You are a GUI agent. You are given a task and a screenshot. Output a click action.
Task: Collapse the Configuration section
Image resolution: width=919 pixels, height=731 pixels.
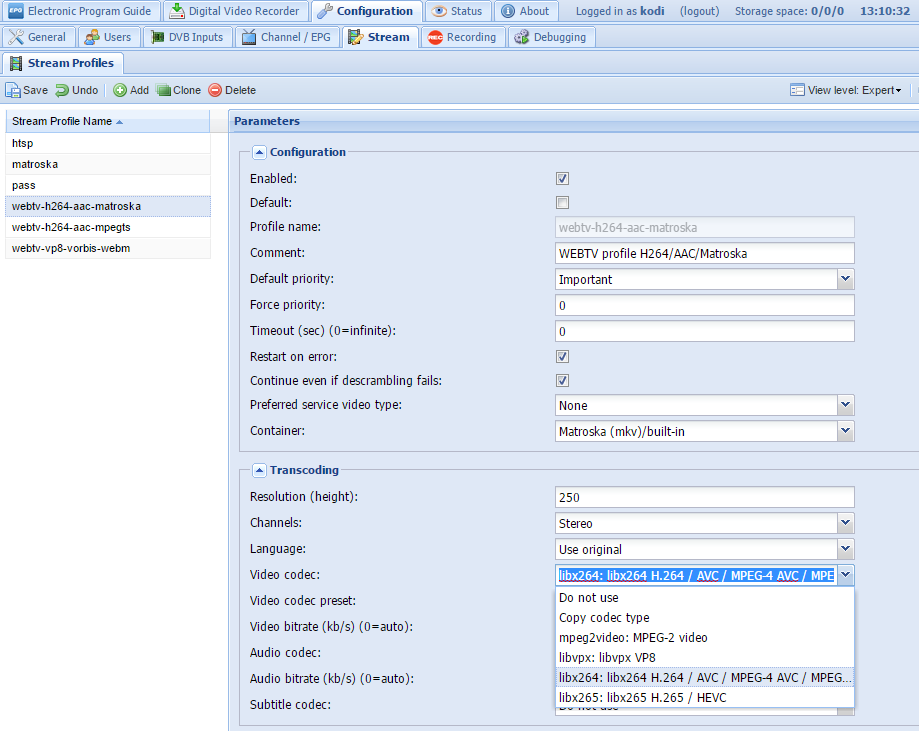pos(259,152)
